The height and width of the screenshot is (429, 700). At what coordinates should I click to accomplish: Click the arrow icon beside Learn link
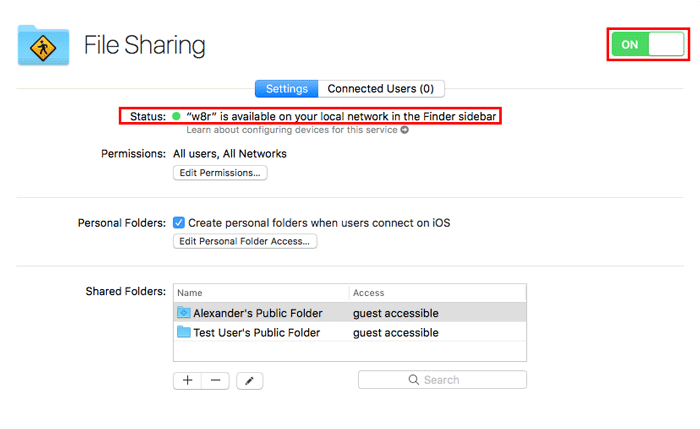(404, 130)
